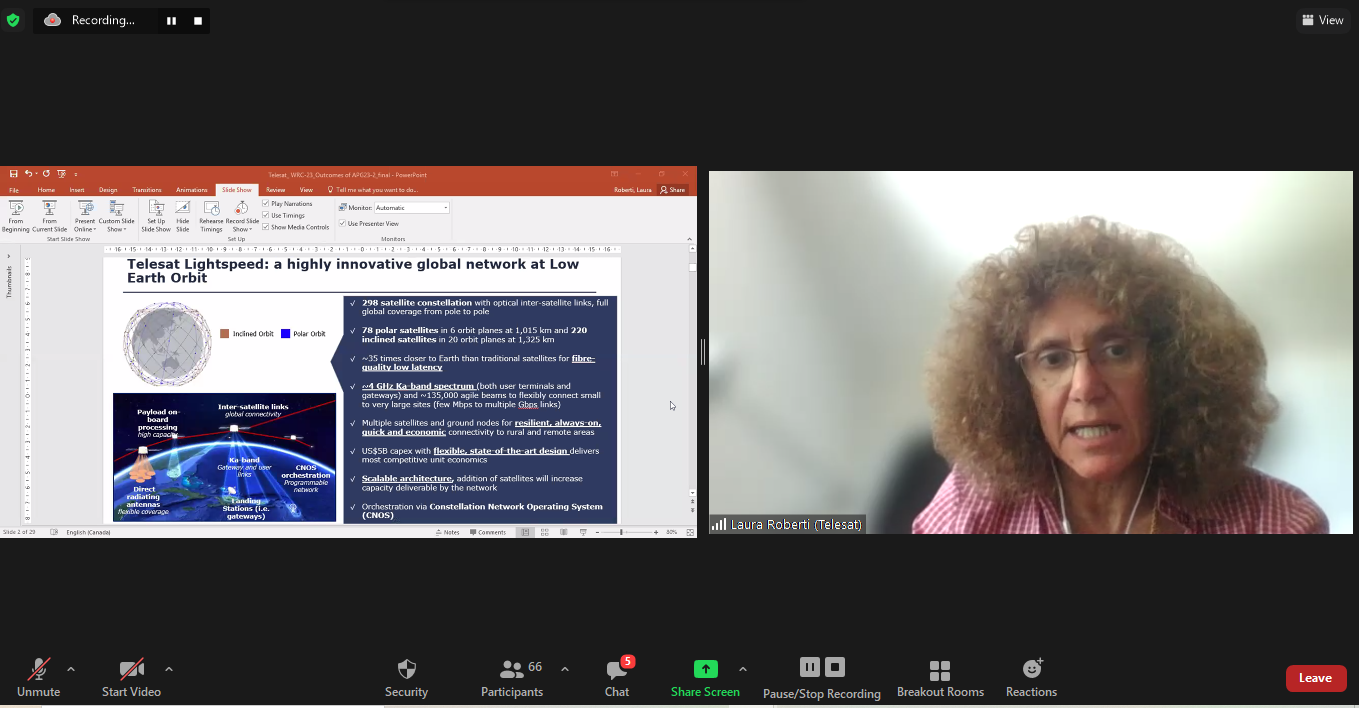Unmute the microphone in Zoom

(x=39, y=677)
